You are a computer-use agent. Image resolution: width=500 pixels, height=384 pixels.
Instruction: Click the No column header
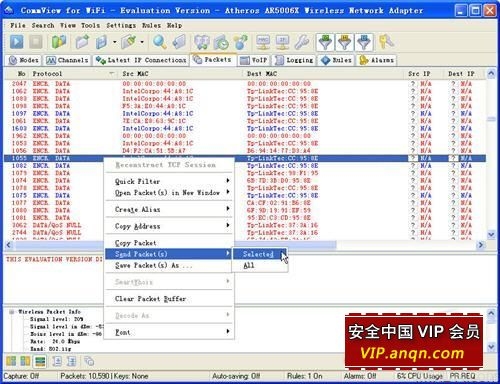[x=17, y=74]
